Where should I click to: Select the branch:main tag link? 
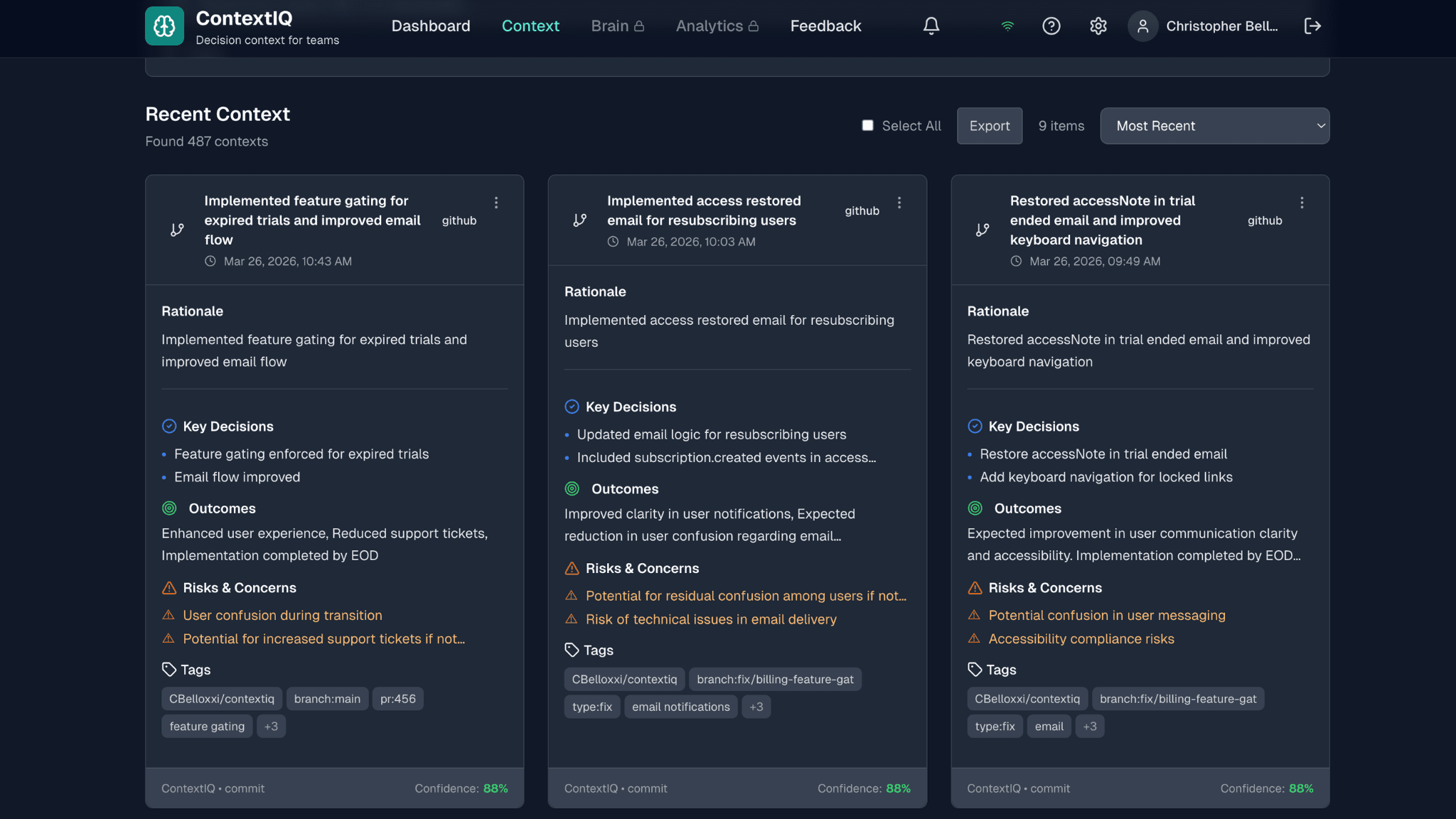click(327, 698)
